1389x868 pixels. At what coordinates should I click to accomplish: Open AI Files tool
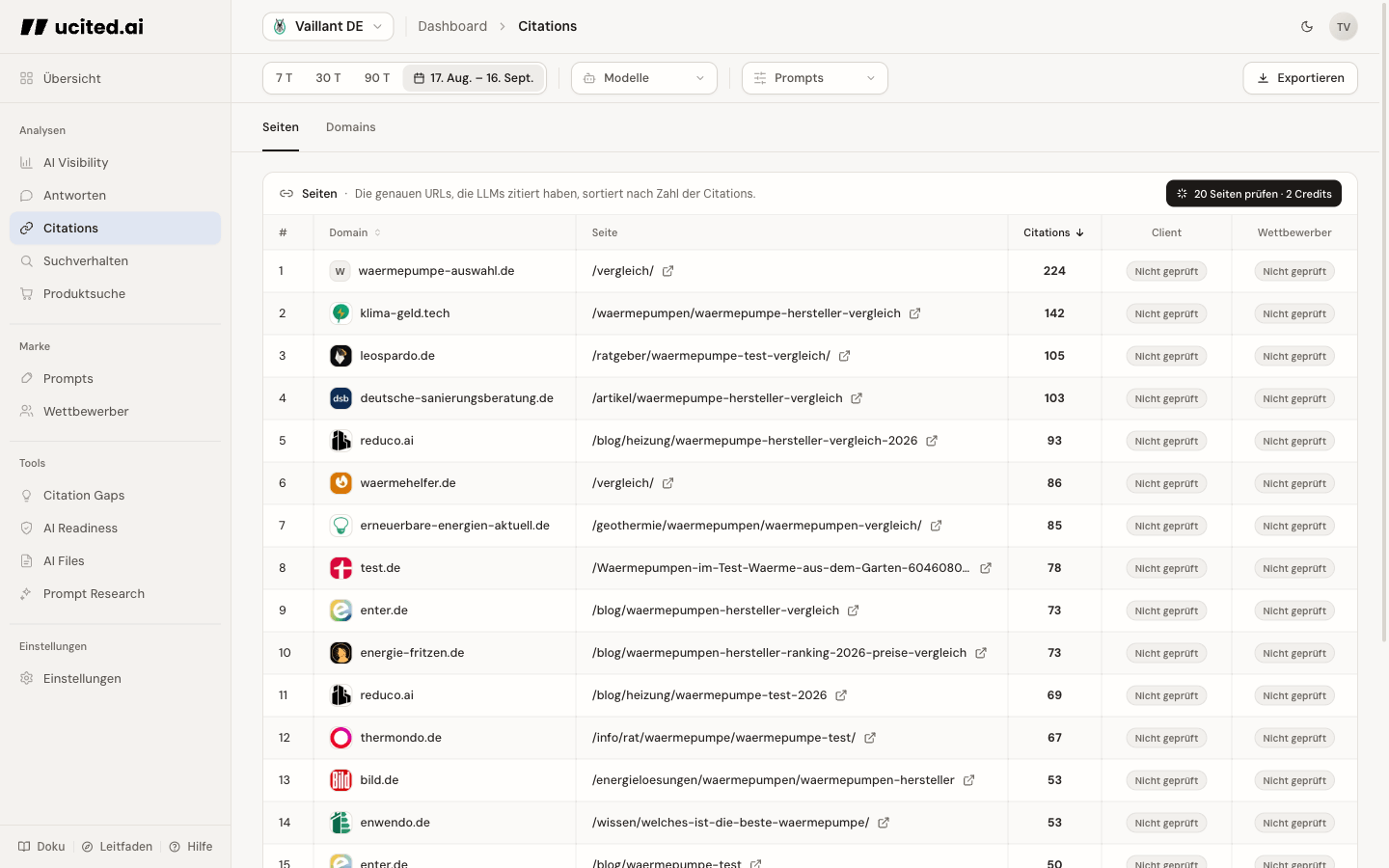(115, 561)
